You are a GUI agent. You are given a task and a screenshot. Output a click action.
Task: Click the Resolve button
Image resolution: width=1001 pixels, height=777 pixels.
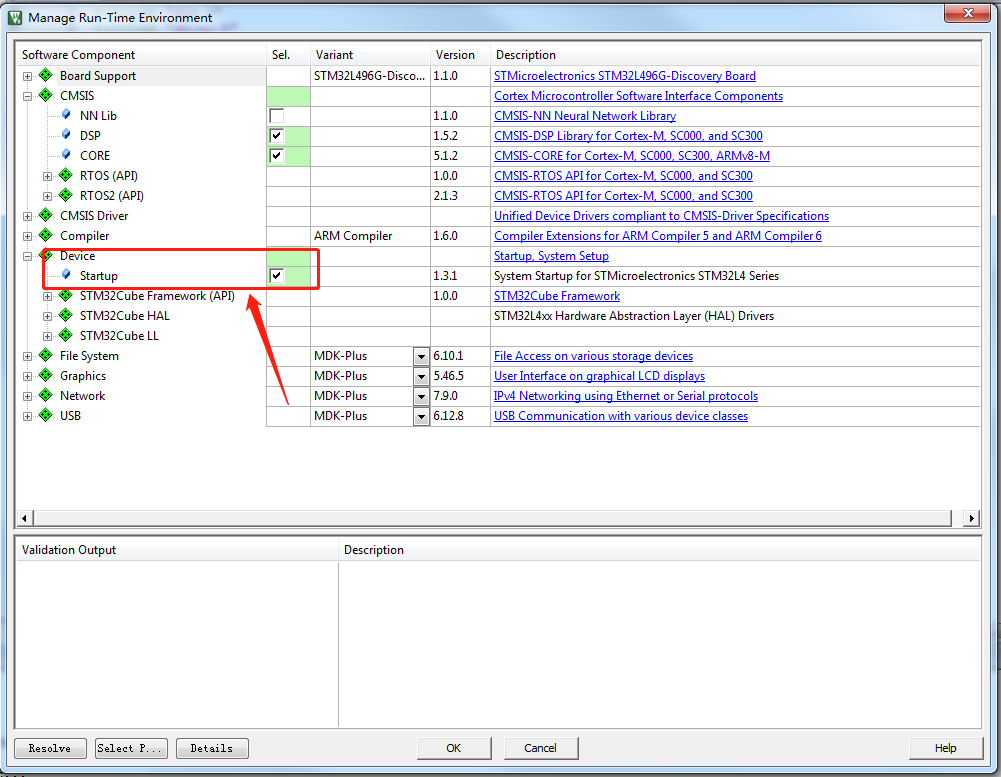(50, 747)
